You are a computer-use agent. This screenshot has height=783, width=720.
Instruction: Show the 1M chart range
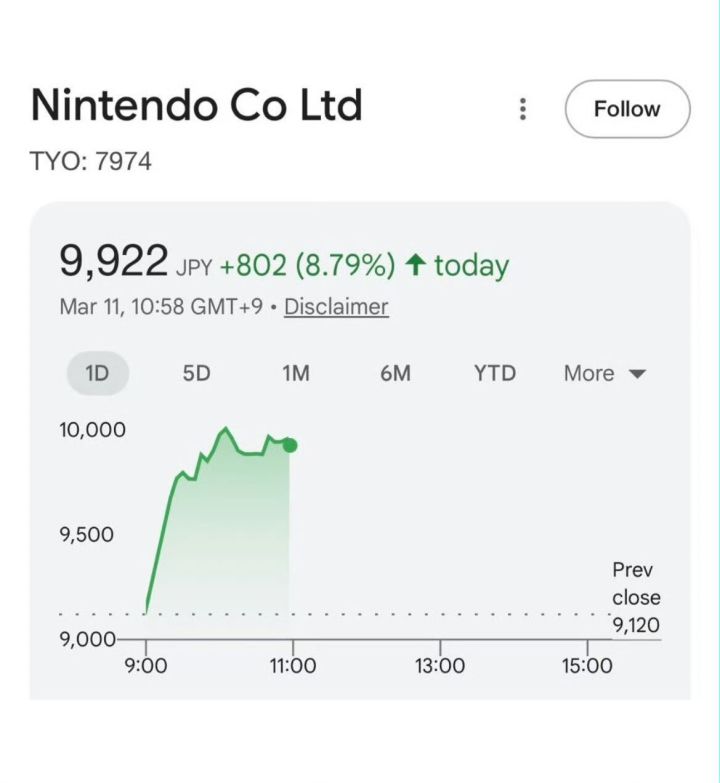click(x=295, y=373)
